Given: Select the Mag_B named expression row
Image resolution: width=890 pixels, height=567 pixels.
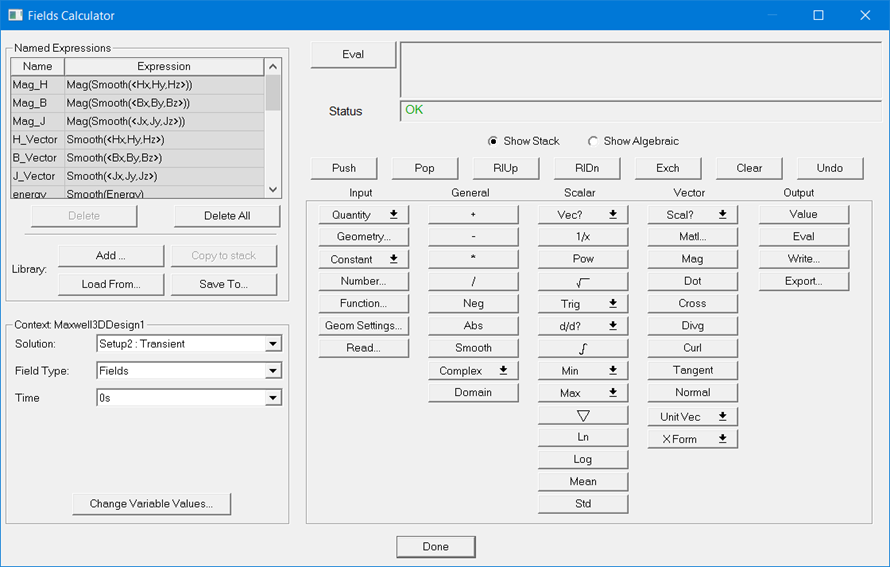Looking at the screenshot, I should [137, 103].
